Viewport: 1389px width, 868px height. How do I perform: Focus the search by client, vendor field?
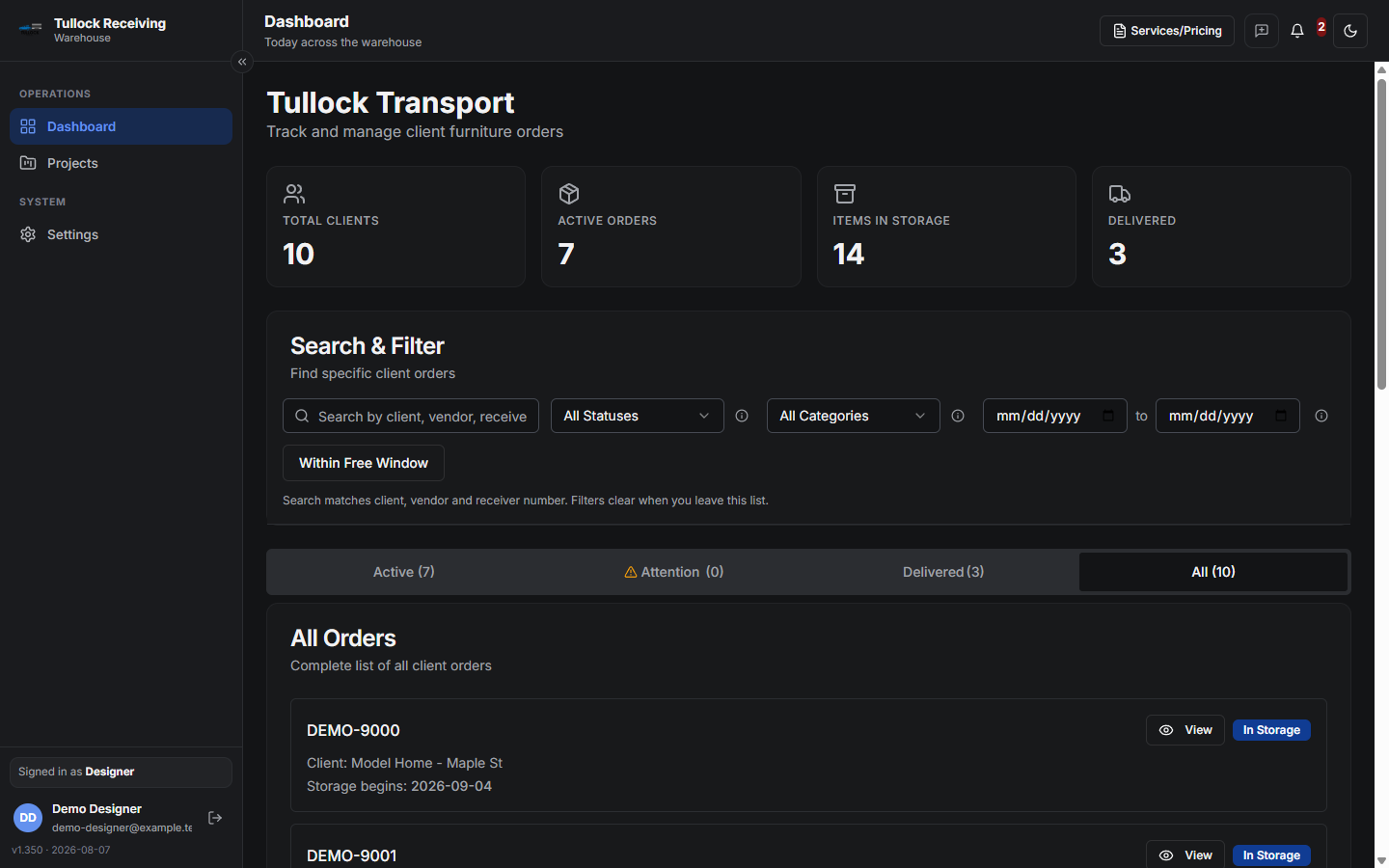(411, 416)
